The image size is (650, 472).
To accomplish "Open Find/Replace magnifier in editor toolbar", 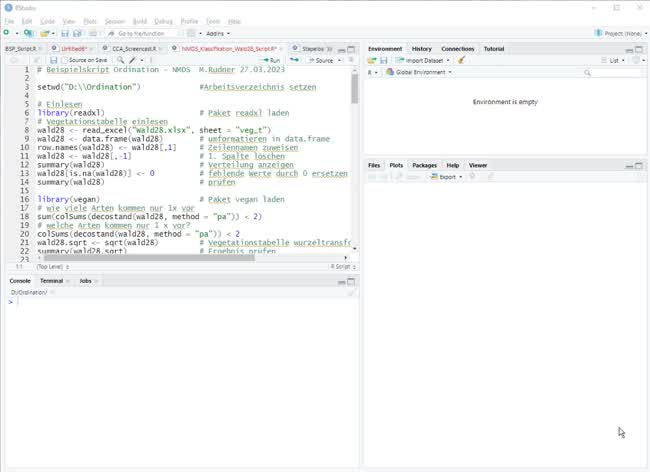I will 120,61.
